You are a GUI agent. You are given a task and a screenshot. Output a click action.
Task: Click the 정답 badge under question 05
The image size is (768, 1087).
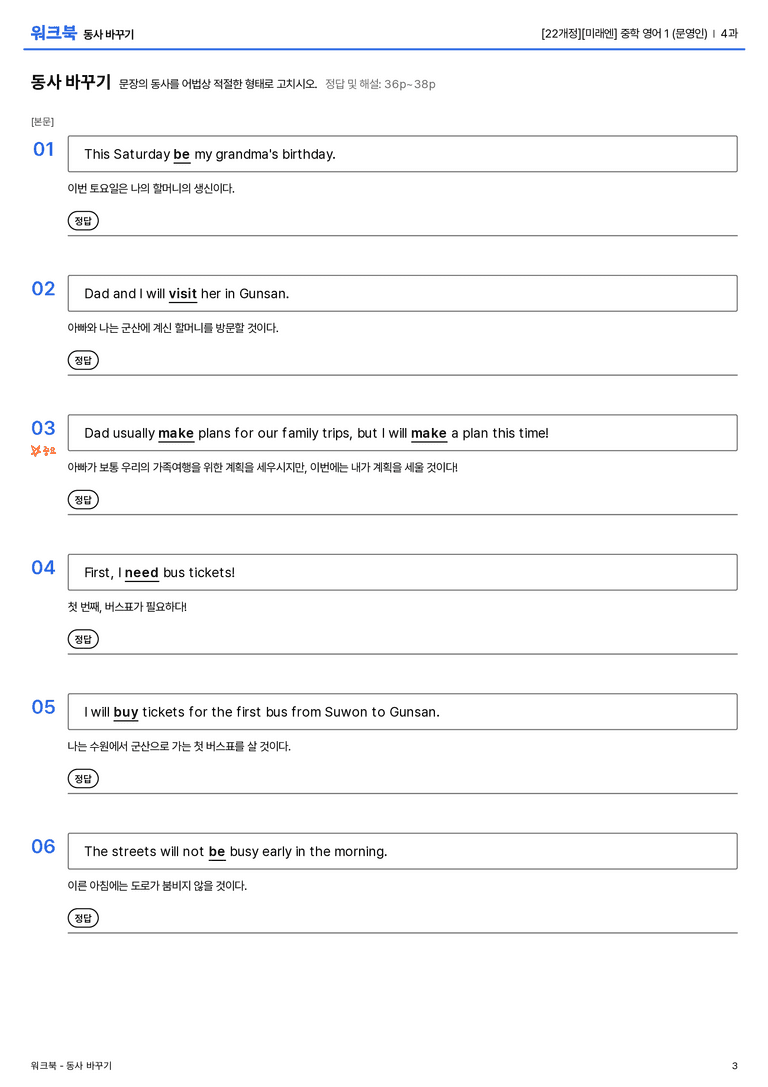[83, 778]
